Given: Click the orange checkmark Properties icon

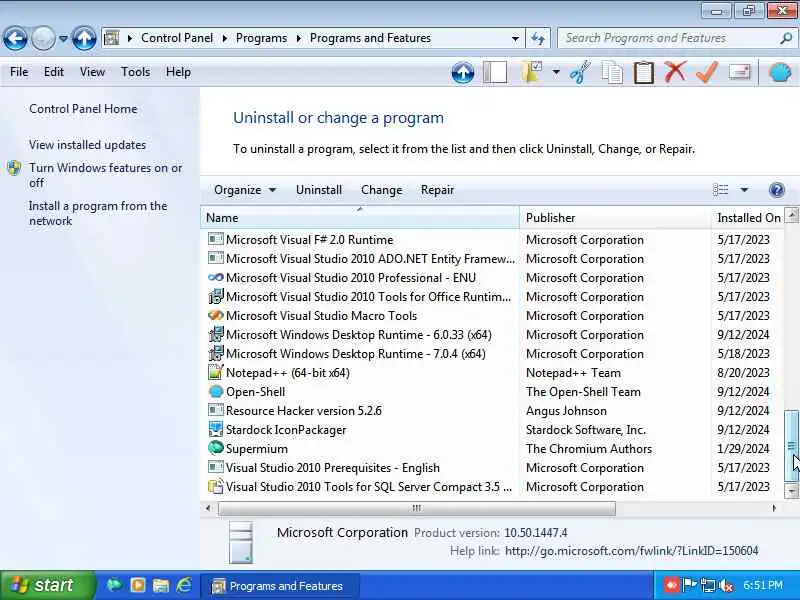Looking at the screenshot, I should point(707,72).
